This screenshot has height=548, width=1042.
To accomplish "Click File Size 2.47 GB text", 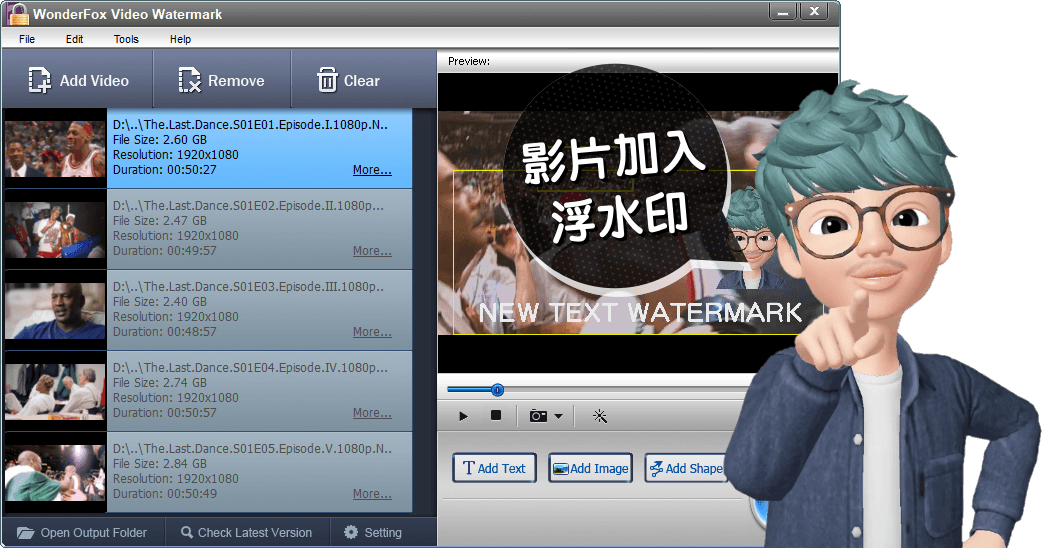I will [159, 221].
